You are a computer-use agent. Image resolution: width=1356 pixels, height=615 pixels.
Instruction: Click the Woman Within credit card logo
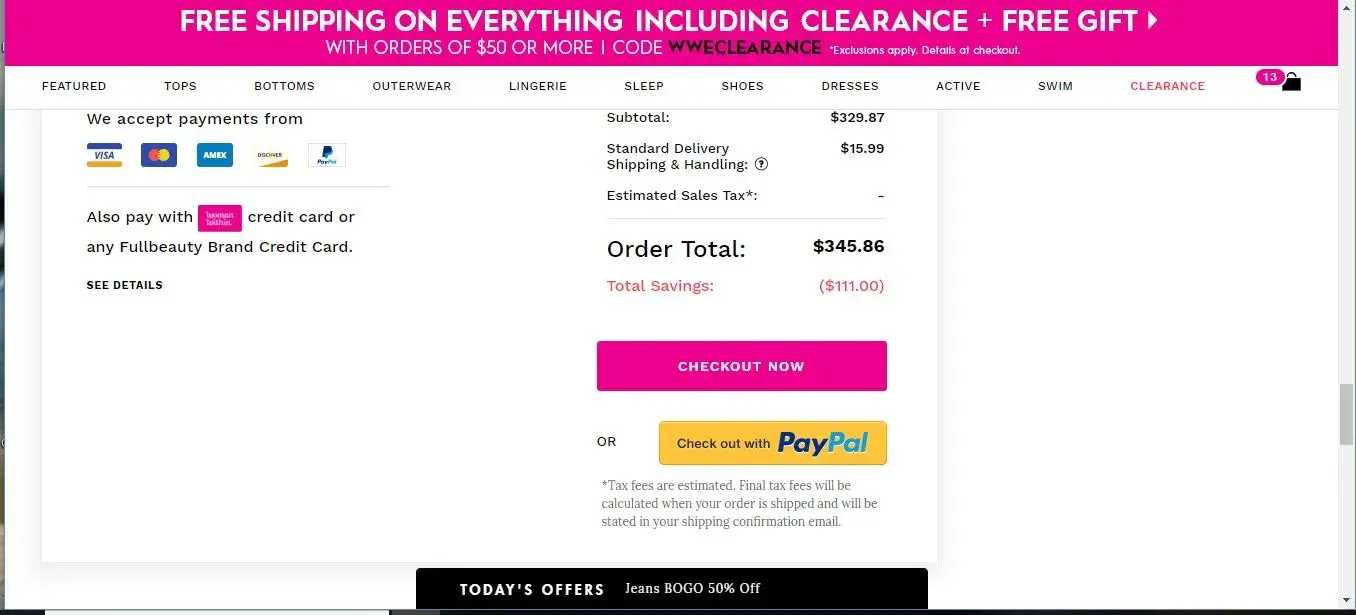tap(220, 217)
